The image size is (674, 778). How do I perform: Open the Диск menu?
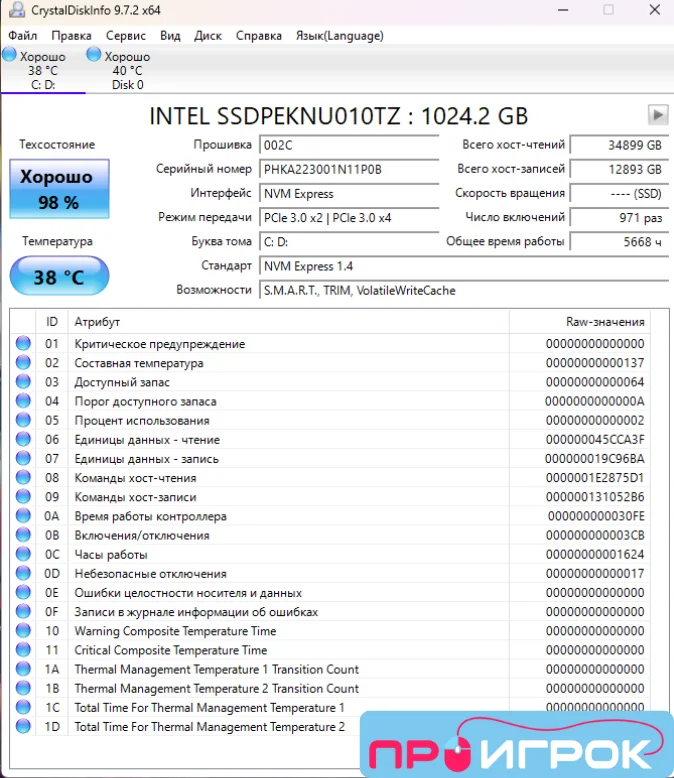click(x=208, y=36)
